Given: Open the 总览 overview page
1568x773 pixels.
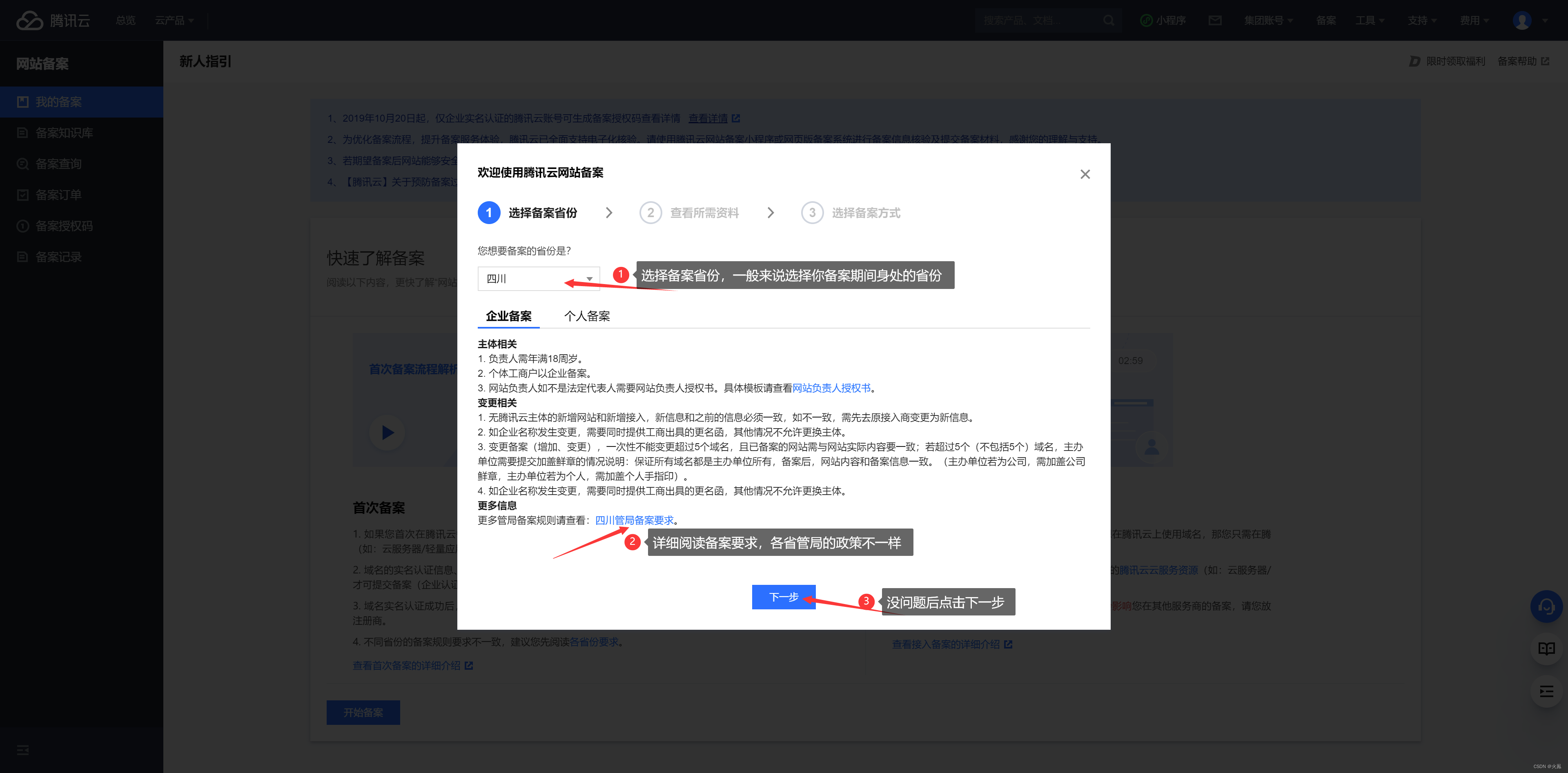Looking at the screenshot, I should (x=126, y=20).
